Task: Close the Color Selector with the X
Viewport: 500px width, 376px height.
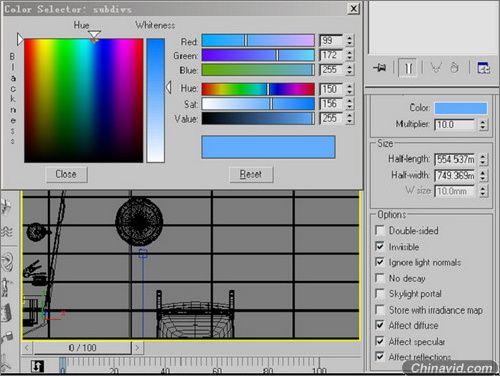Action: [353, 8]
